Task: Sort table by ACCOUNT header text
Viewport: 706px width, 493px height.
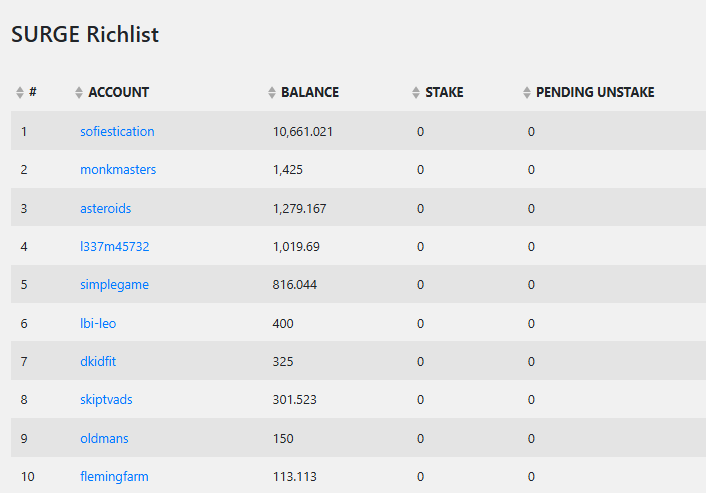Action: pos(118,92)
